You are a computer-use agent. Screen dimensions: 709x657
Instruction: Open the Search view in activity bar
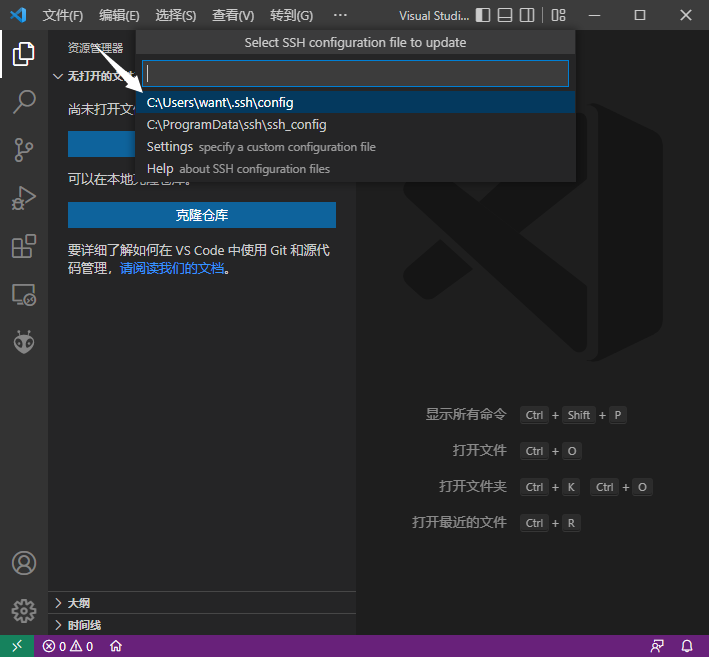coord(24,102)
